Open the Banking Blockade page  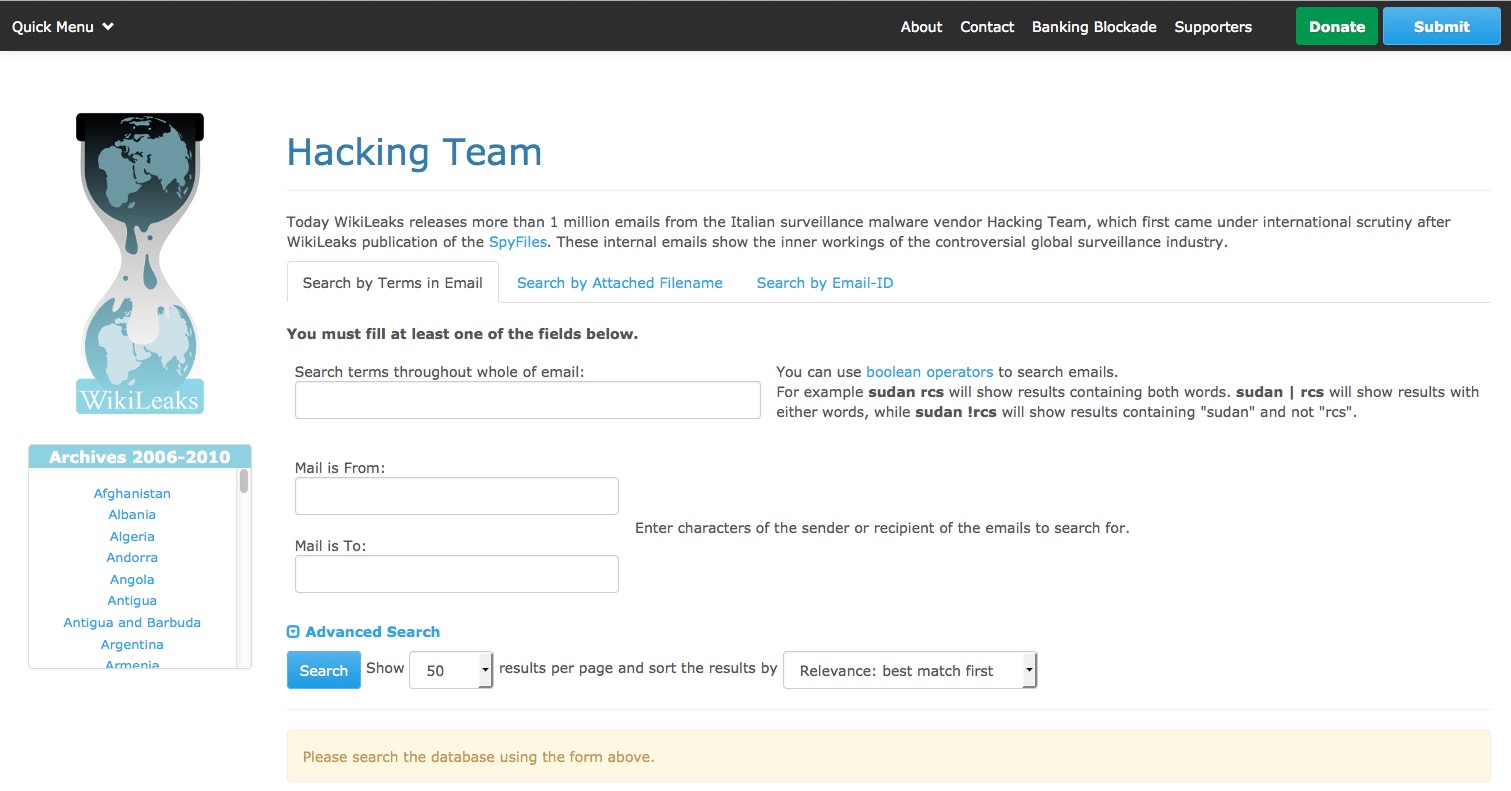tap(1094, 27)
